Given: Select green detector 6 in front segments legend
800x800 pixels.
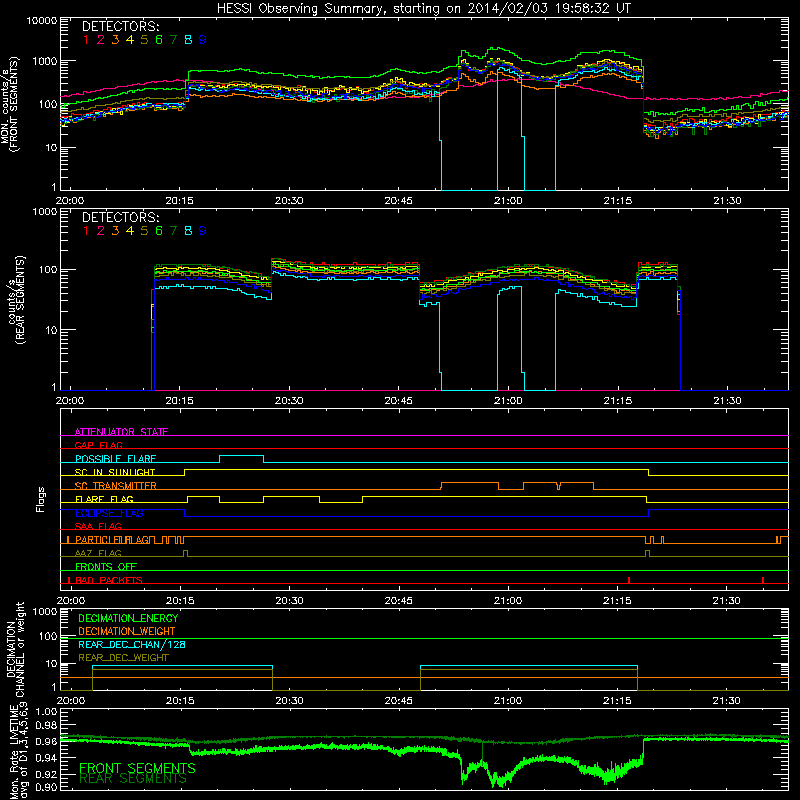Looking at the screenshot, I should coord(159,40).
